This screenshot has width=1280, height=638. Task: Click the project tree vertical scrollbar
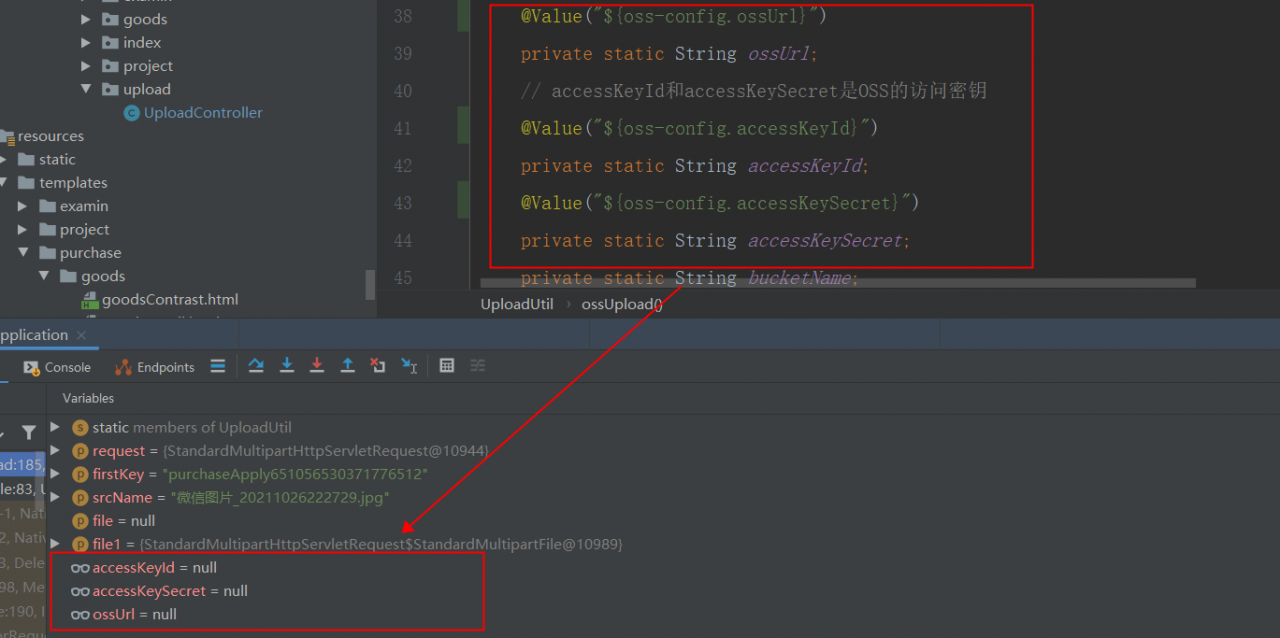pyautogui.click(x=371, y=284)
